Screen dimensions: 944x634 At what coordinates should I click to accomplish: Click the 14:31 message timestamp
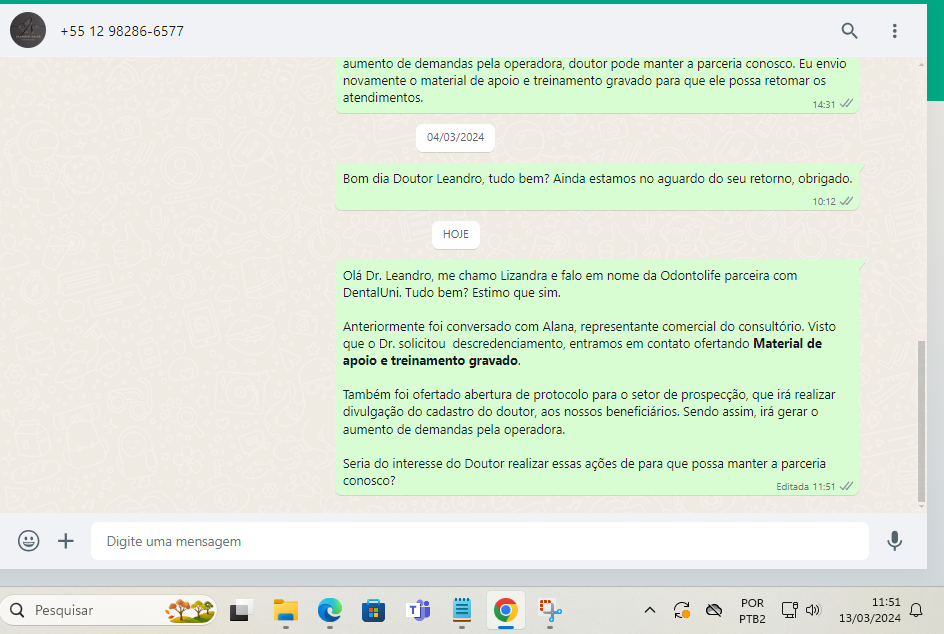coord(824,105)
